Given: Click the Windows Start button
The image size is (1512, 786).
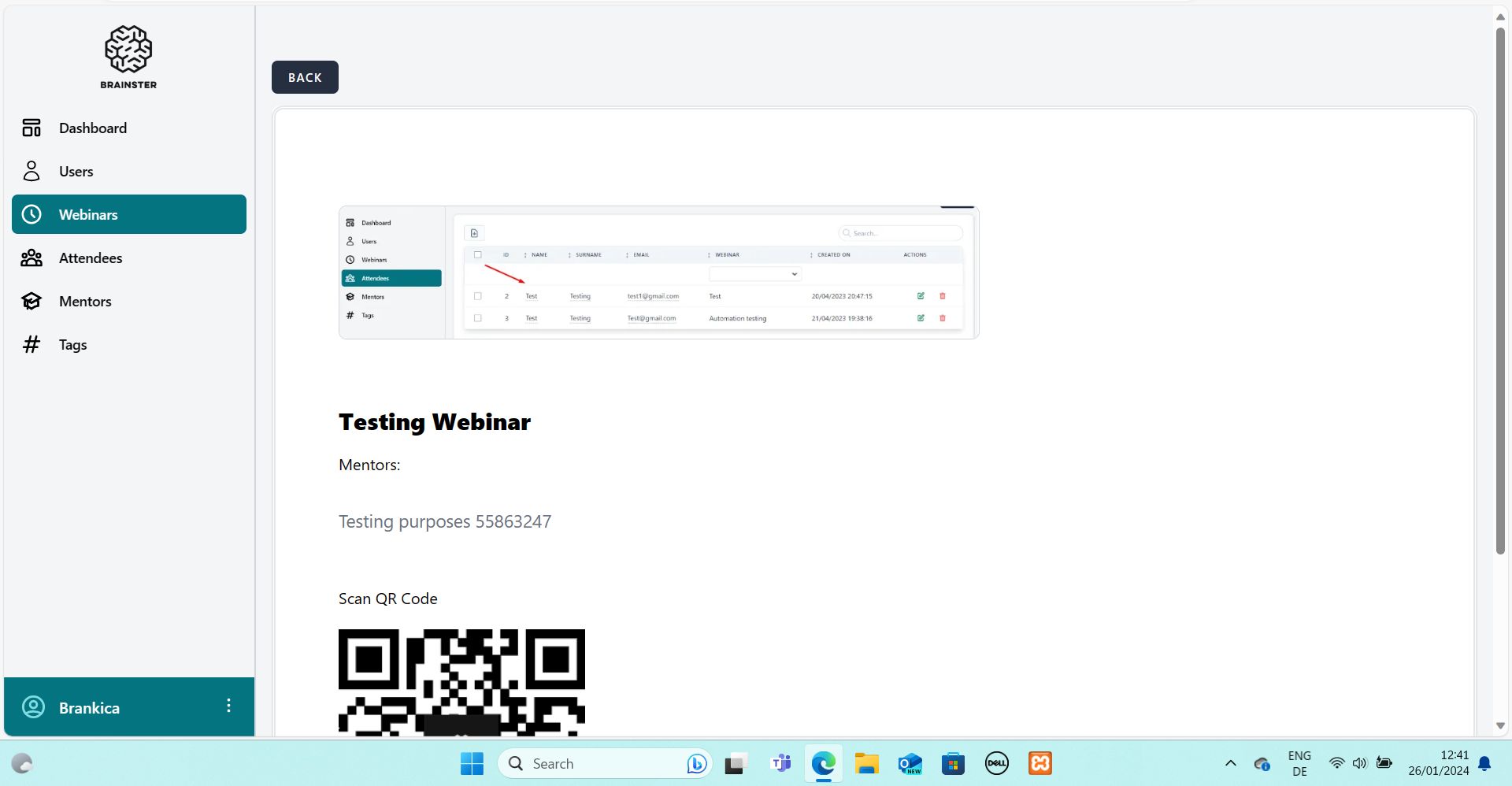Looking at the screenshot, I should [x=472, y=763].
